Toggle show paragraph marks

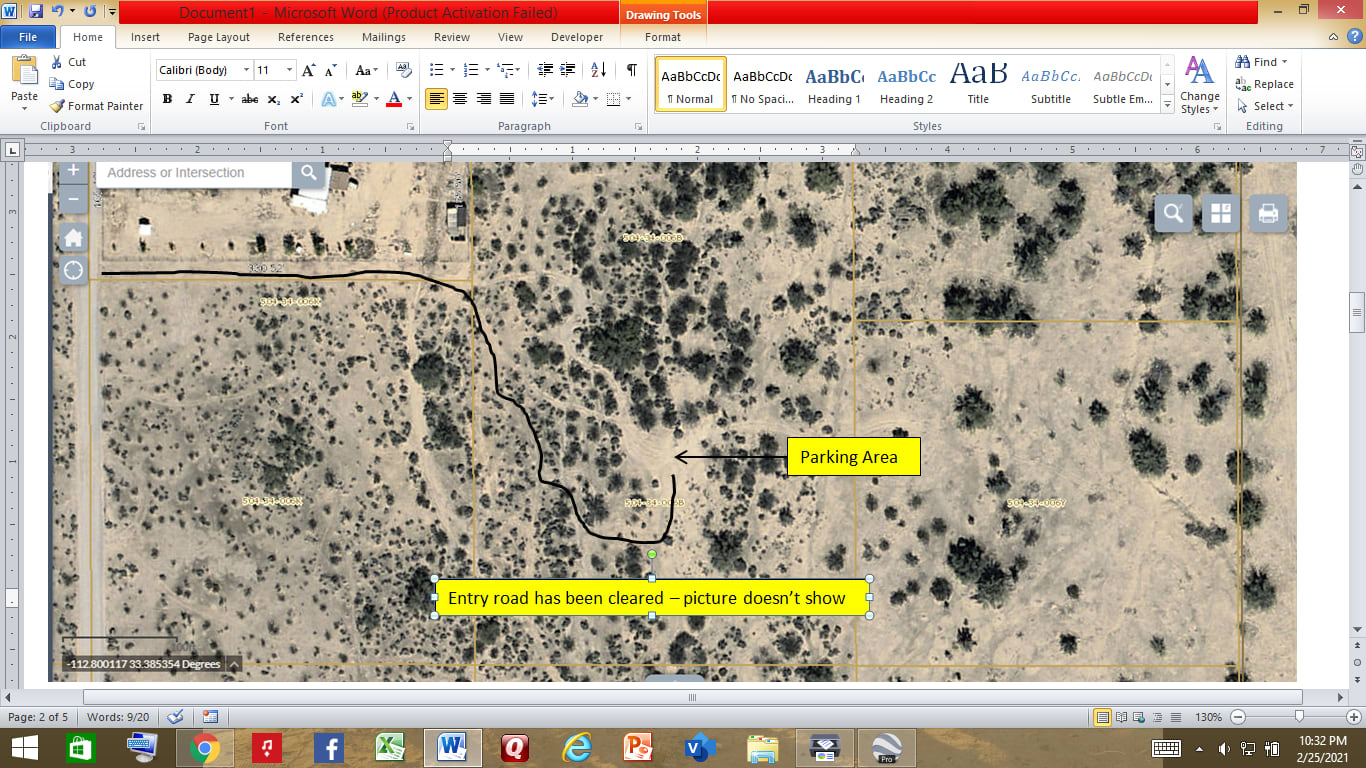click(x=631, y=70)
